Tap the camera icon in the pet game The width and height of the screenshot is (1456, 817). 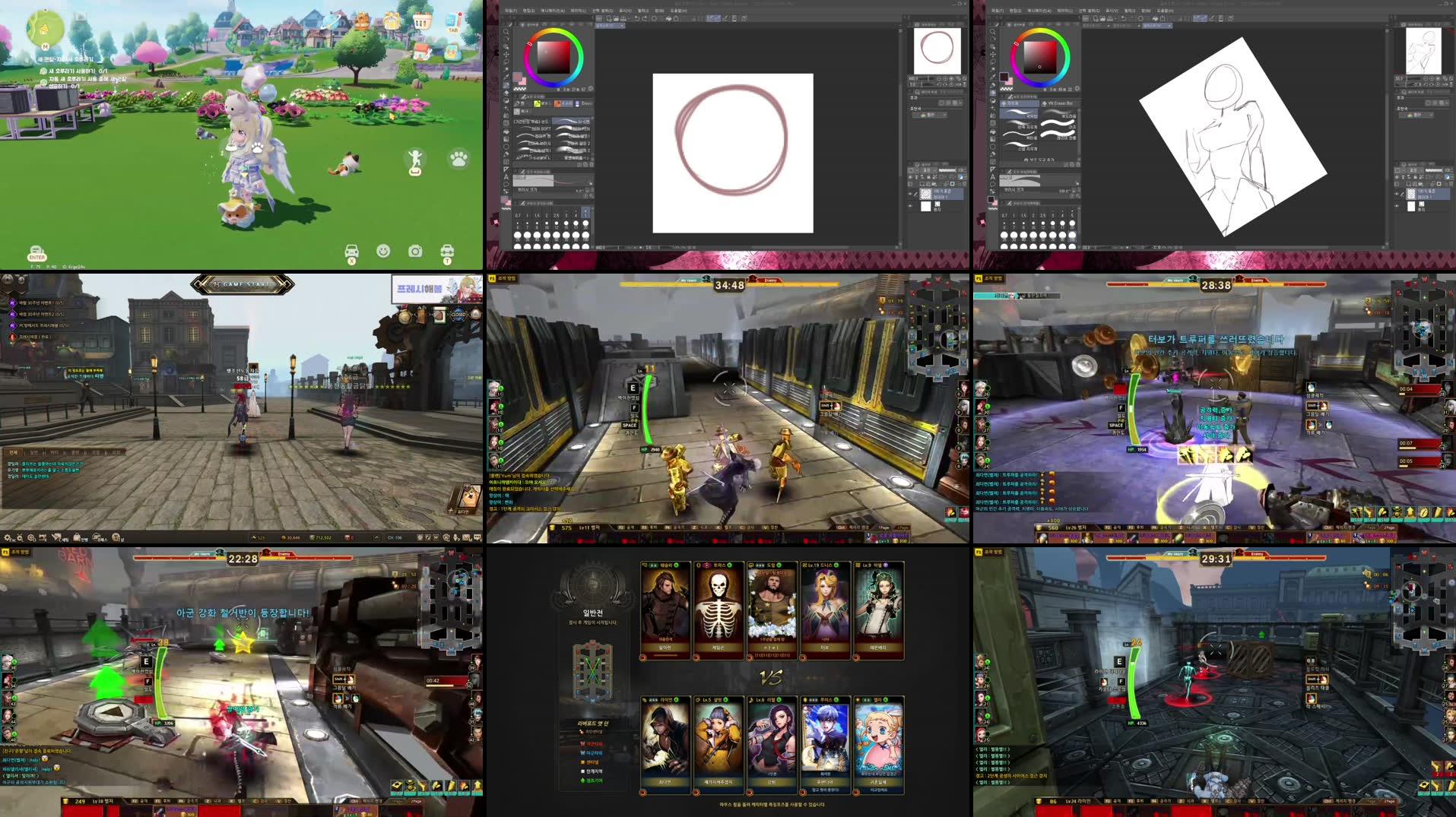415,252
